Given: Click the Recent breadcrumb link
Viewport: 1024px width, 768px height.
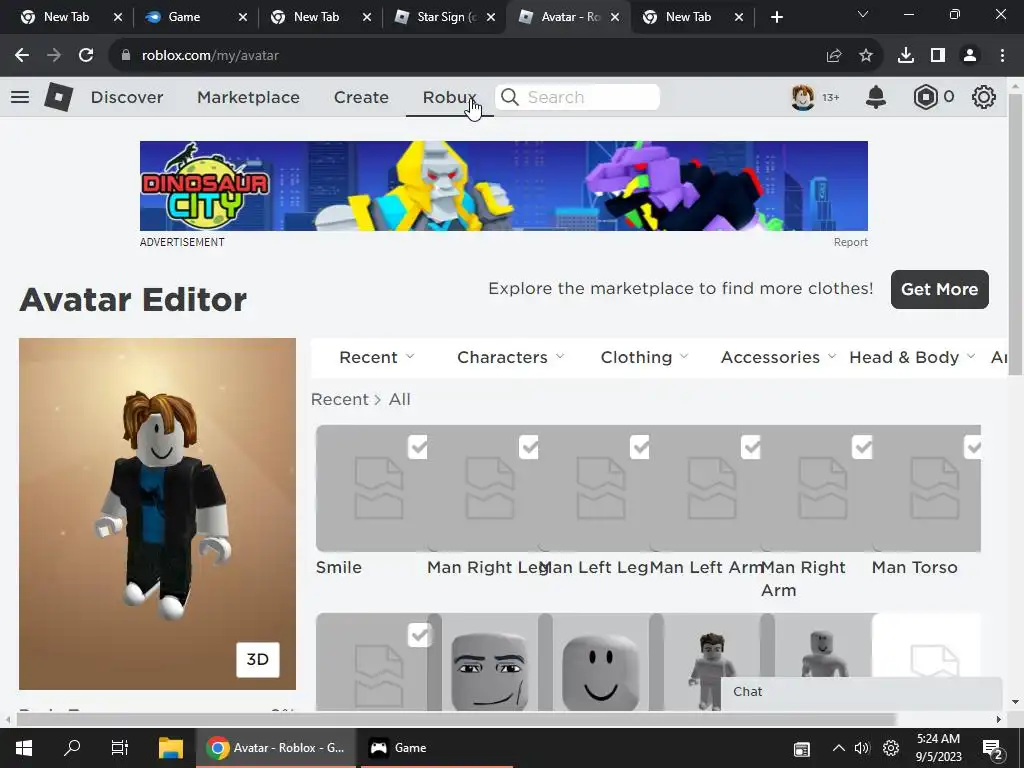Looking at the screenshot, I should [340, 399].
